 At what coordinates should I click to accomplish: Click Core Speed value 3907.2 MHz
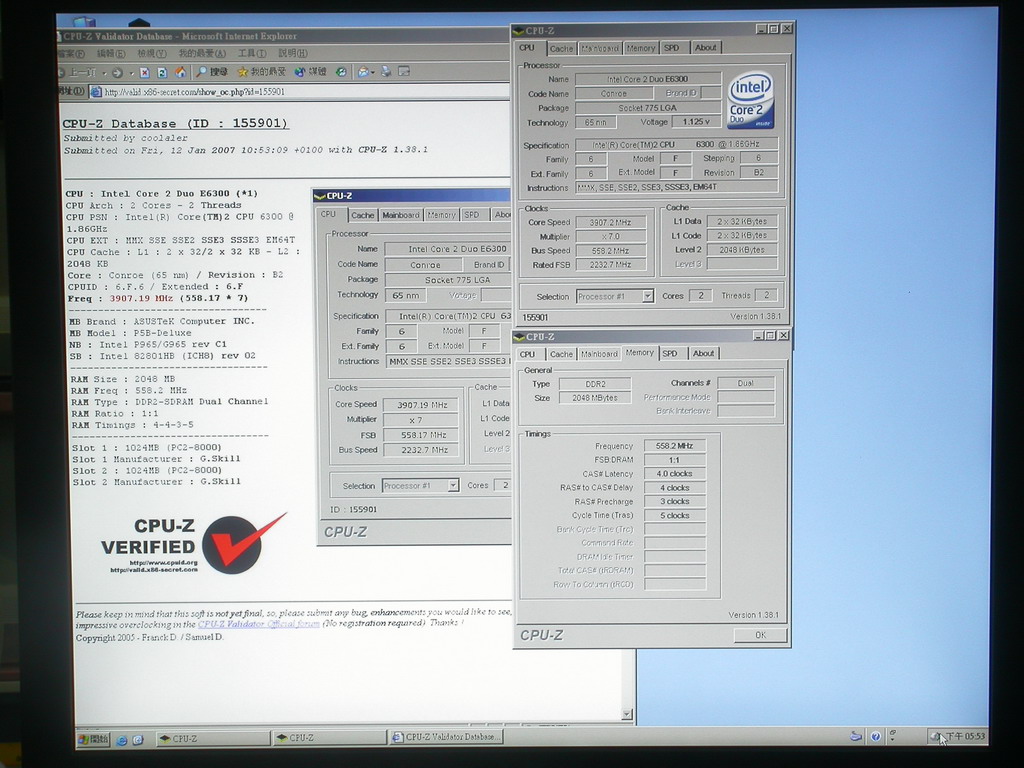point(611,223)
